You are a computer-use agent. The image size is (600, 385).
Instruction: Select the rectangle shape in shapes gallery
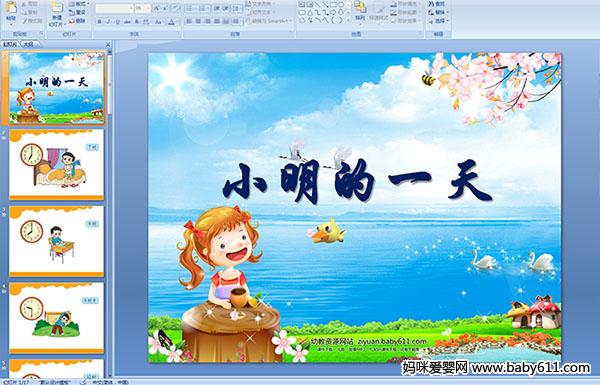point(334,4)
